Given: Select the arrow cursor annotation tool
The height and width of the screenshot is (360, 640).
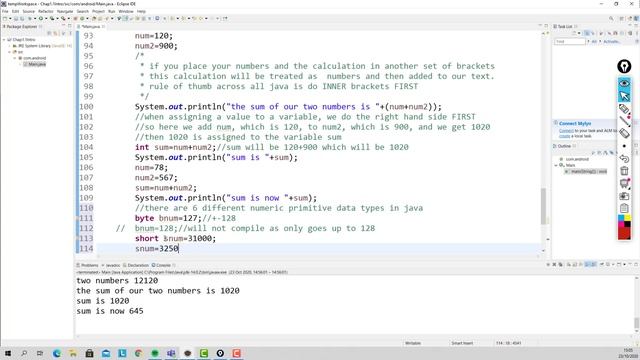Looking at the screenshot, I should click(624, 96).
